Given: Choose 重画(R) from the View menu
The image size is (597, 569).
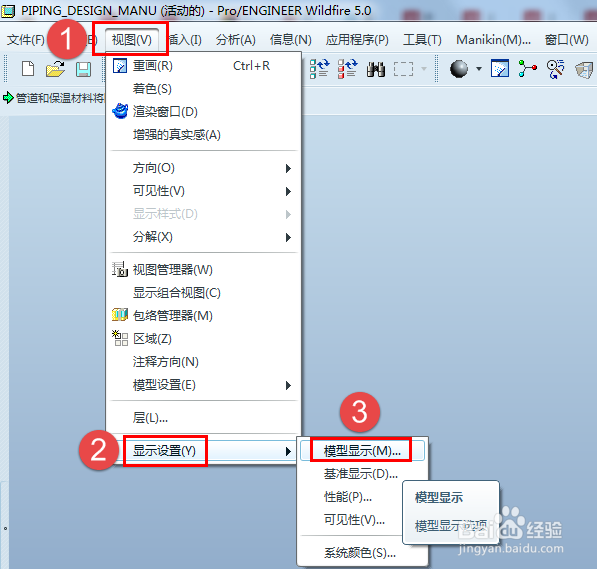Looking at the screenshot, I should [x=203, y=66].
